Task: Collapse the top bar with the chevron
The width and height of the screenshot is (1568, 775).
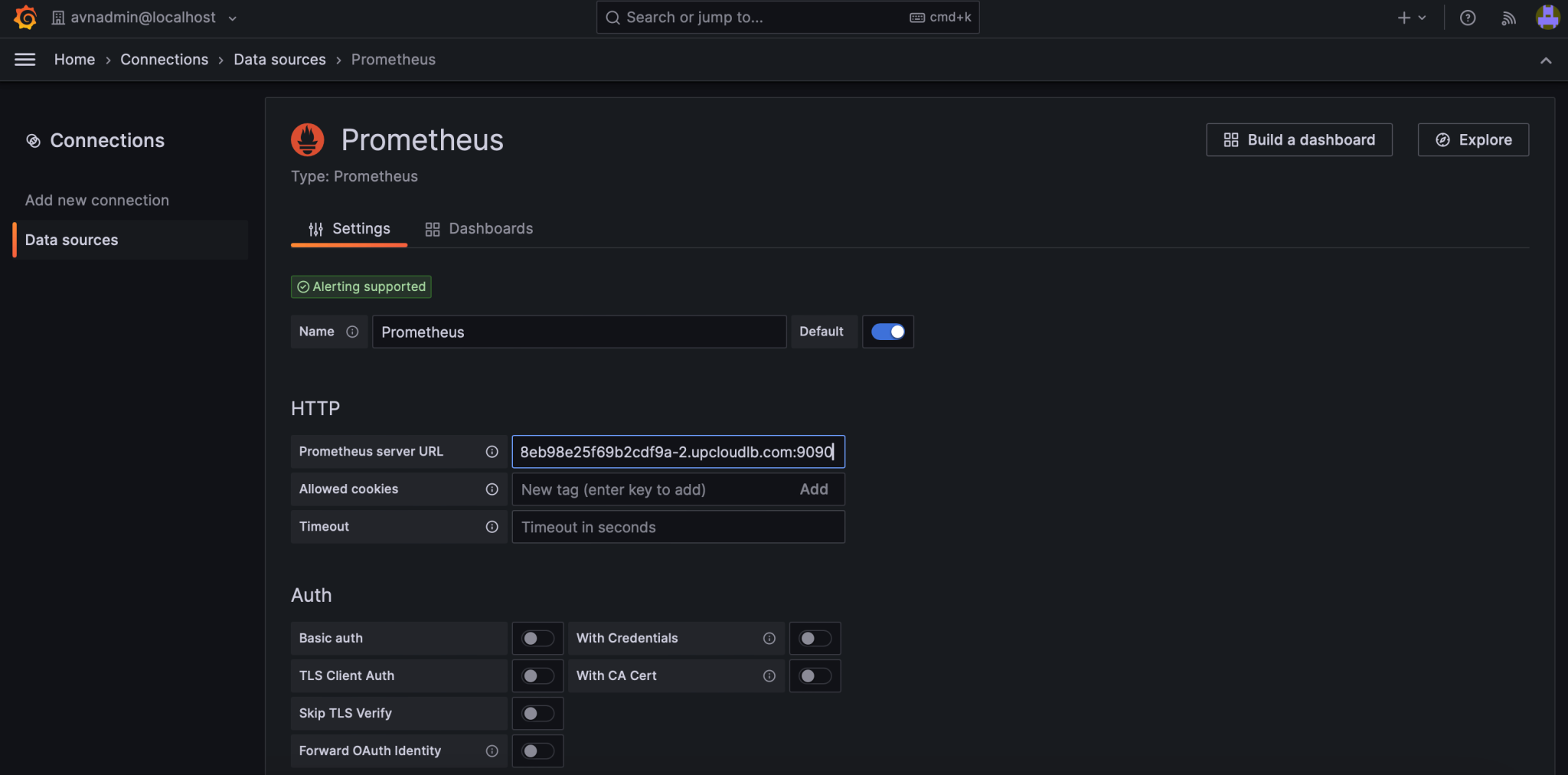Action: 1546,60
